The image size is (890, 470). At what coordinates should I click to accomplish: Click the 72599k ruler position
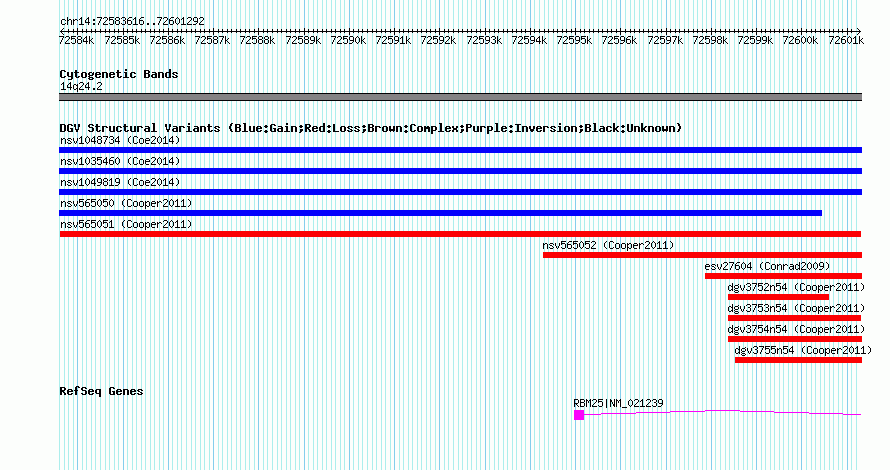[x=755, y=40]
